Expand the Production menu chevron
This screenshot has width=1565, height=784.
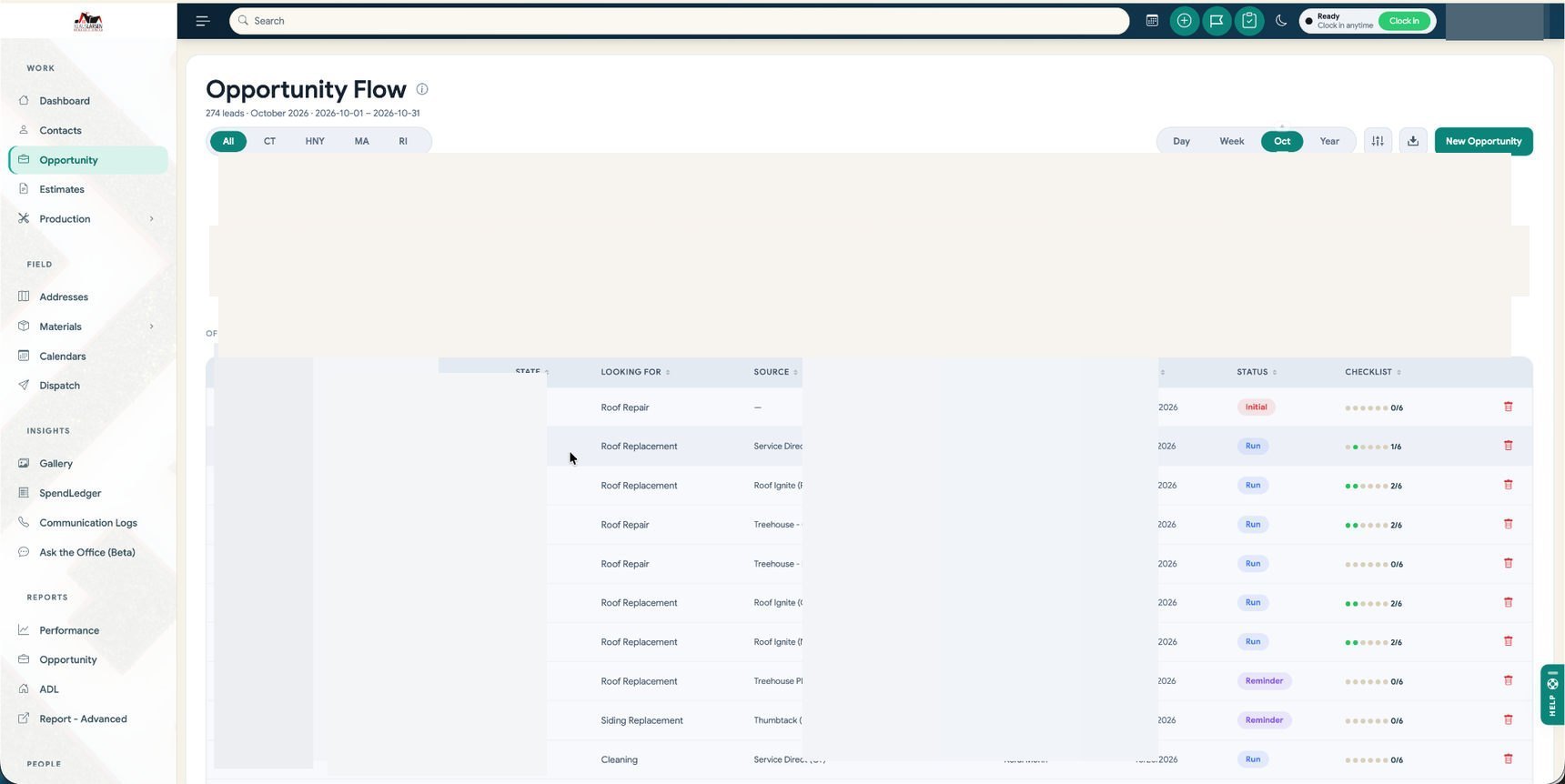[x=151, y=219]
